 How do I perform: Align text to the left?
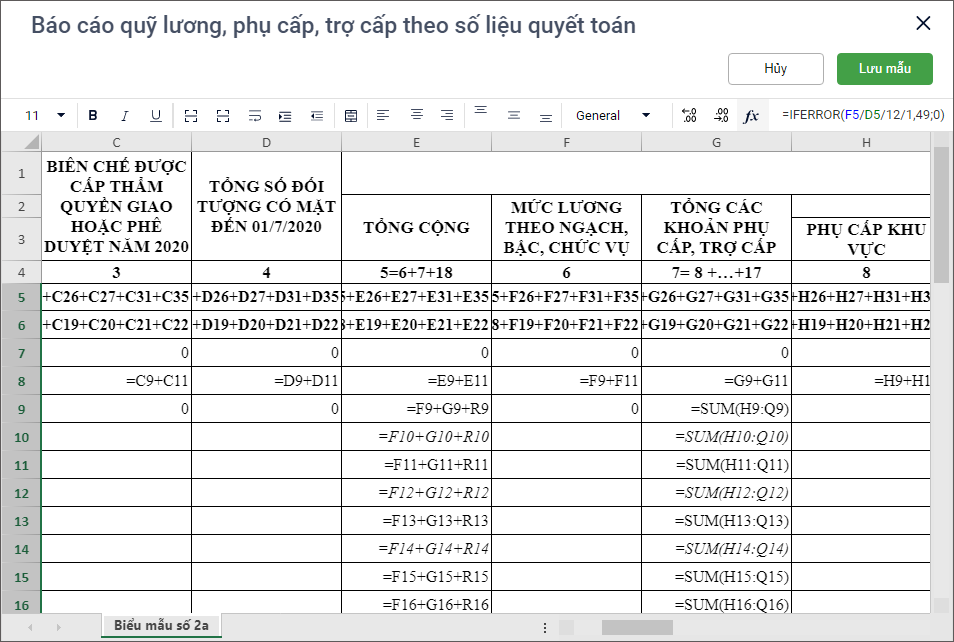pos(383,116)
